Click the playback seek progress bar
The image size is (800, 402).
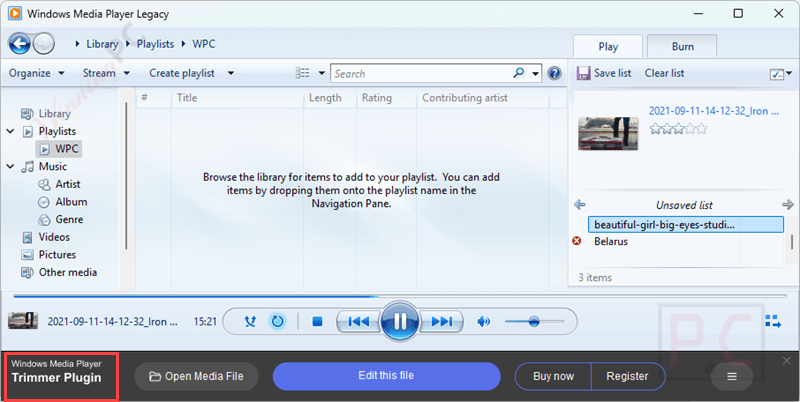click(400, 295)
